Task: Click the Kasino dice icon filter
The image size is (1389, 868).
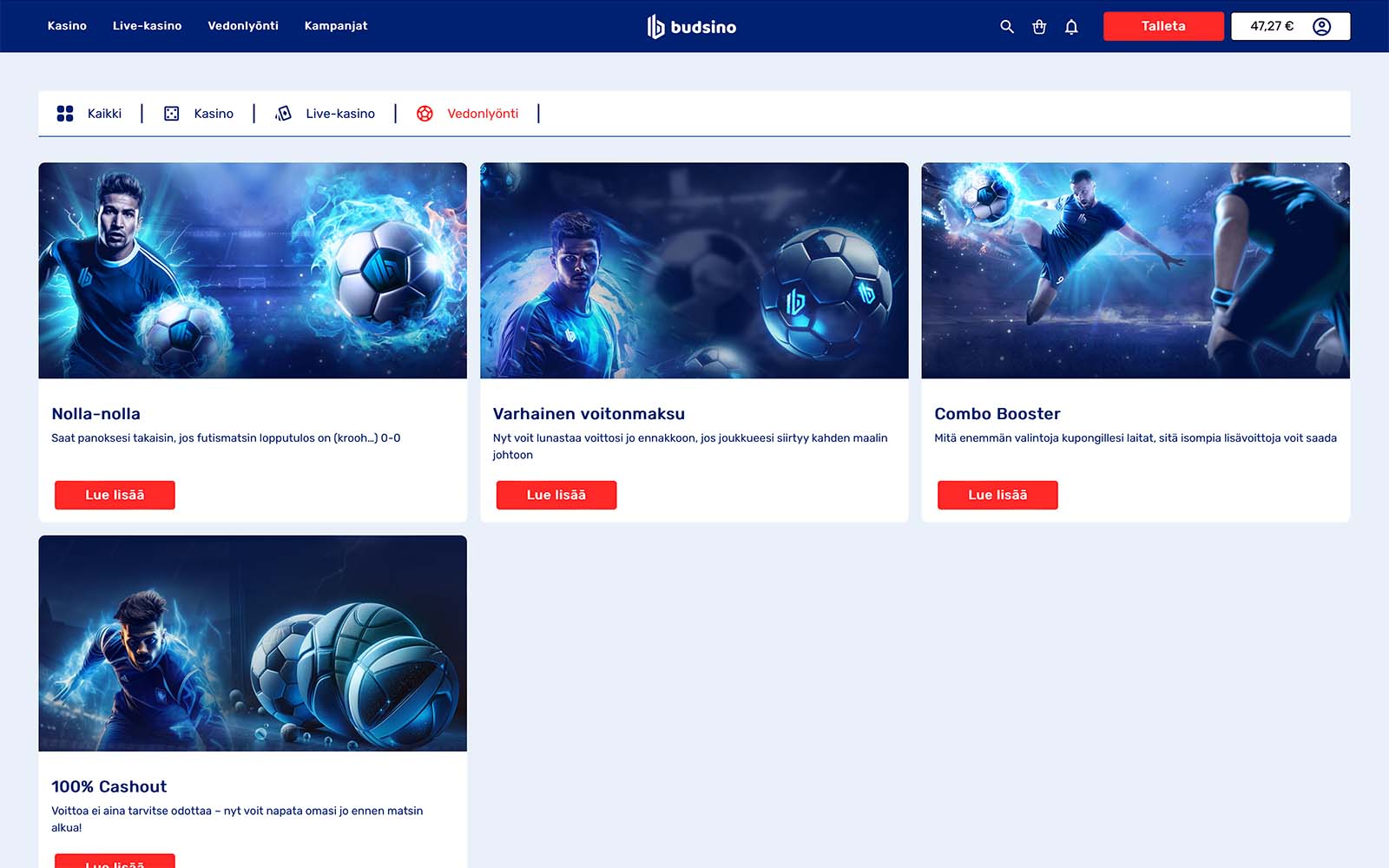Action: (172, 114)
